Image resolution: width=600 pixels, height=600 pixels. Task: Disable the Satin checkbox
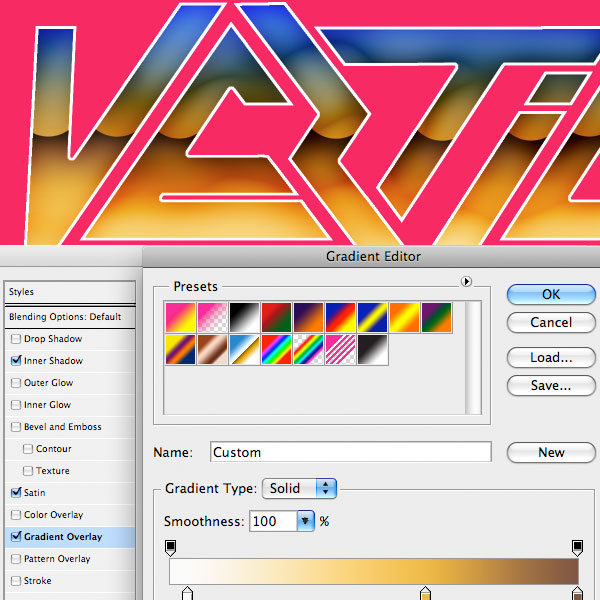pyautogui.click(x=16, y=492)
